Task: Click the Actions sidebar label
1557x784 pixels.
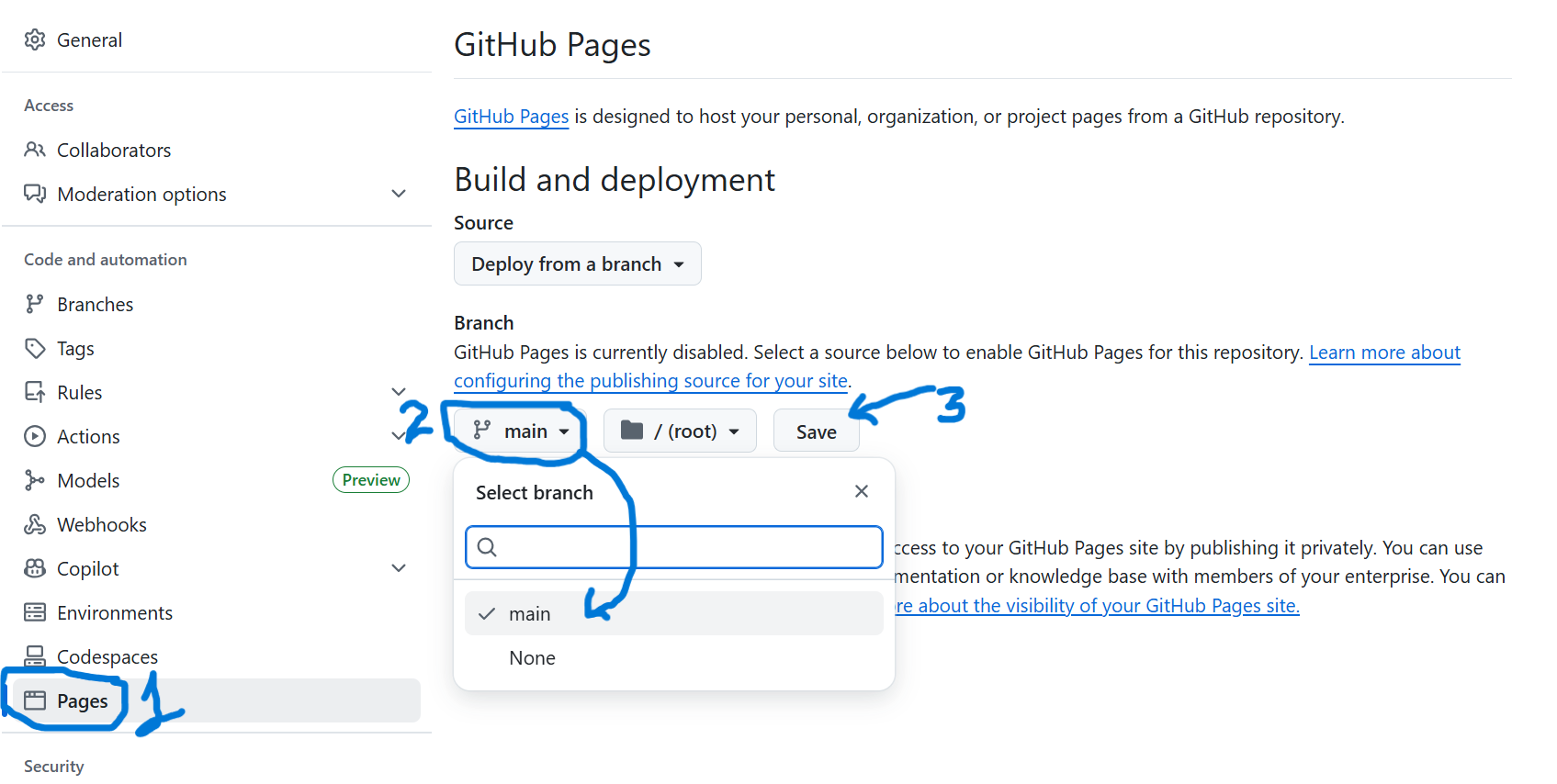Action: (x=88, y=436)
